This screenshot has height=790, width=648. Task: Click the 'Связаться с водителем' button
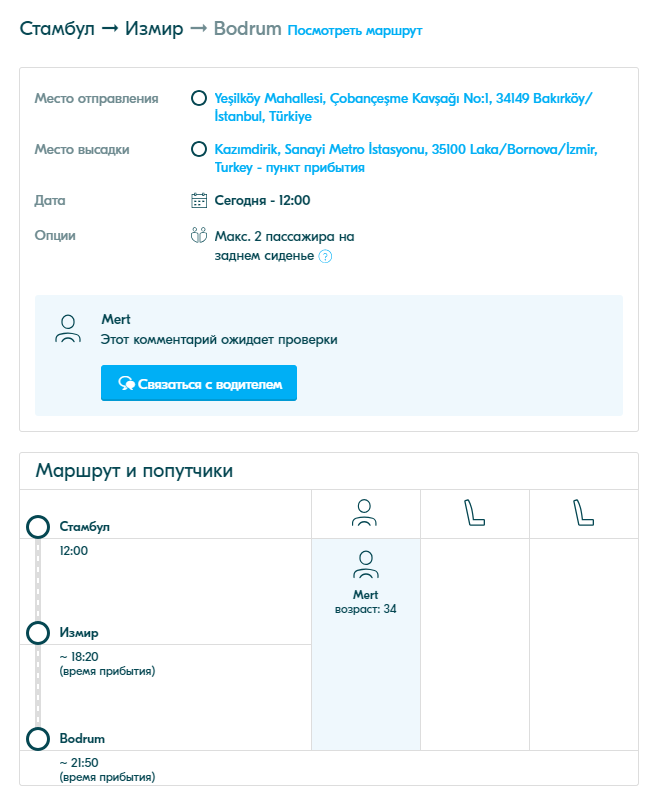click(x=199, y=383)
